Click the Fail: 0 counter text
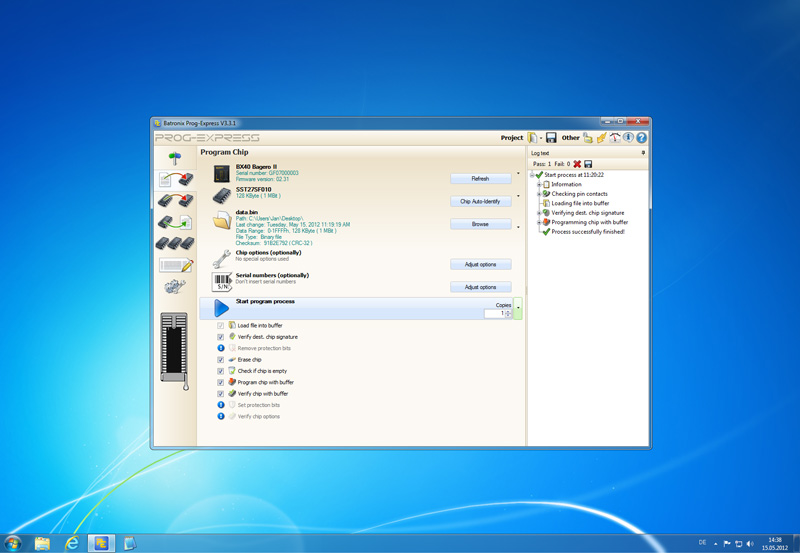Image resolution: width=800 pixels, height=553 pixels. [x=562, y=164]
